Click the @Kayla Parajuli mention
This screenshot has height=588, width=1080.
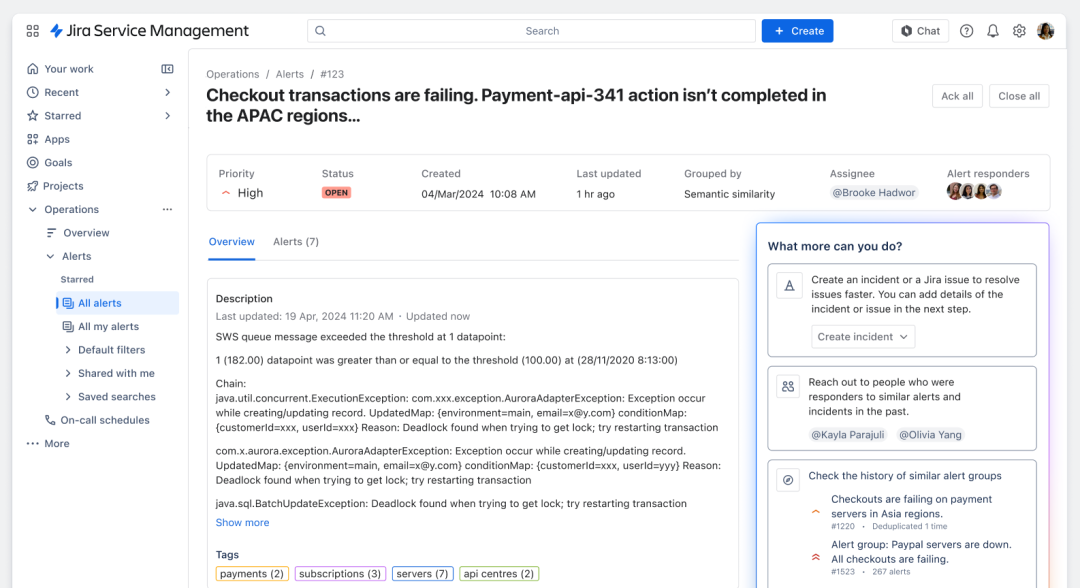click(847, 435)
